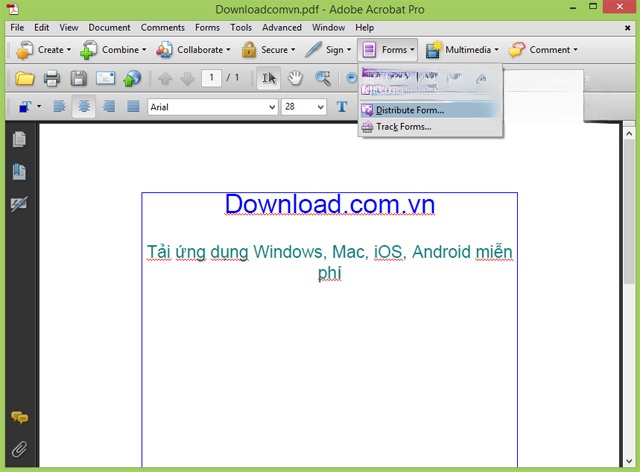Click the Print icon

coord(51,78)
